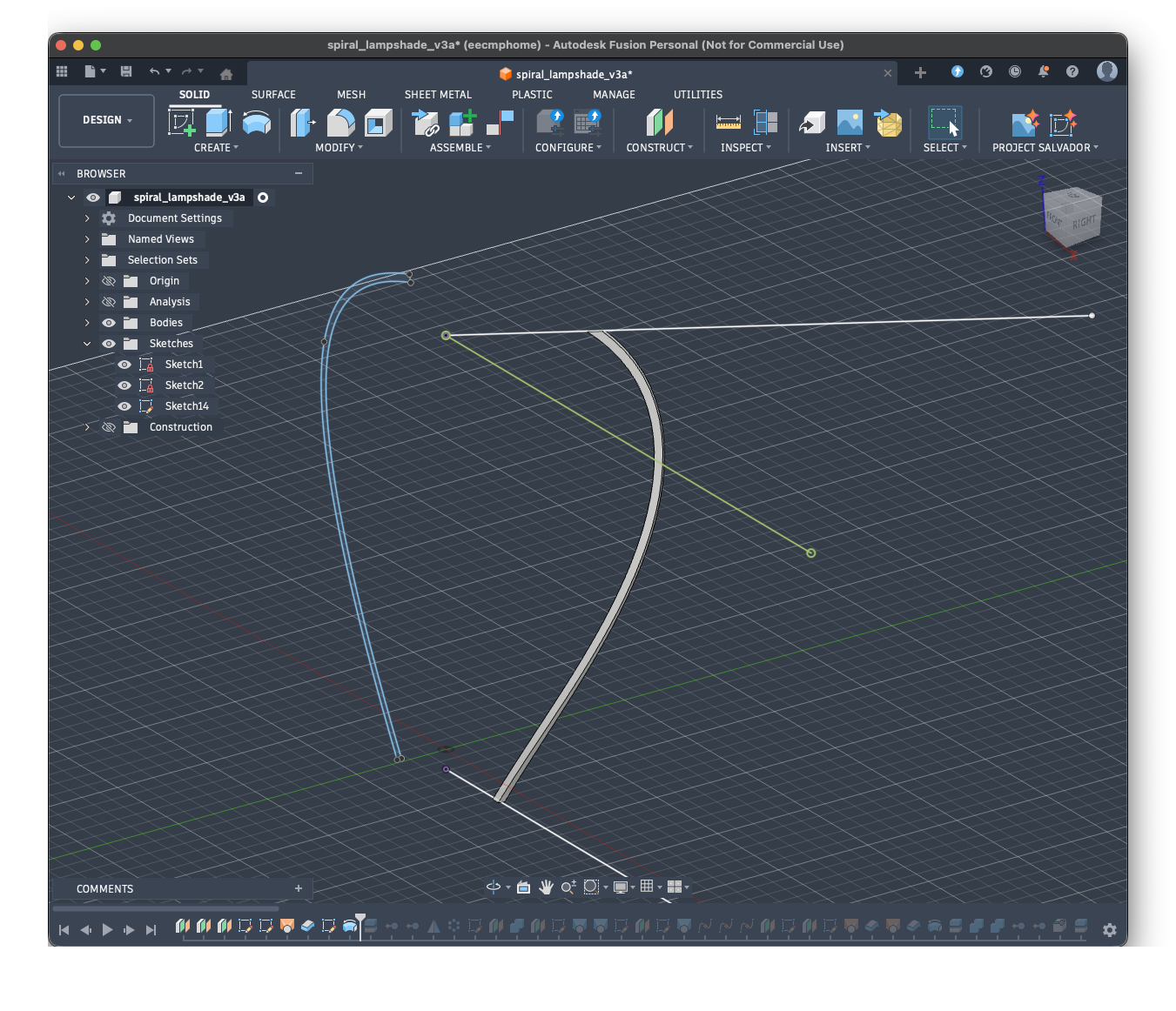Toggle visibility of Sketch1

click(124, 365)
